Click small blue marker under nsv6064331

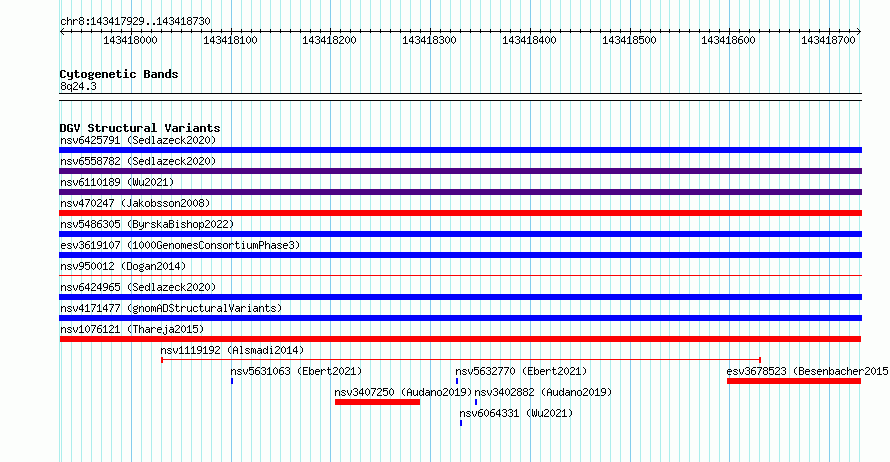pyautogui.click(x=461, y=423)
